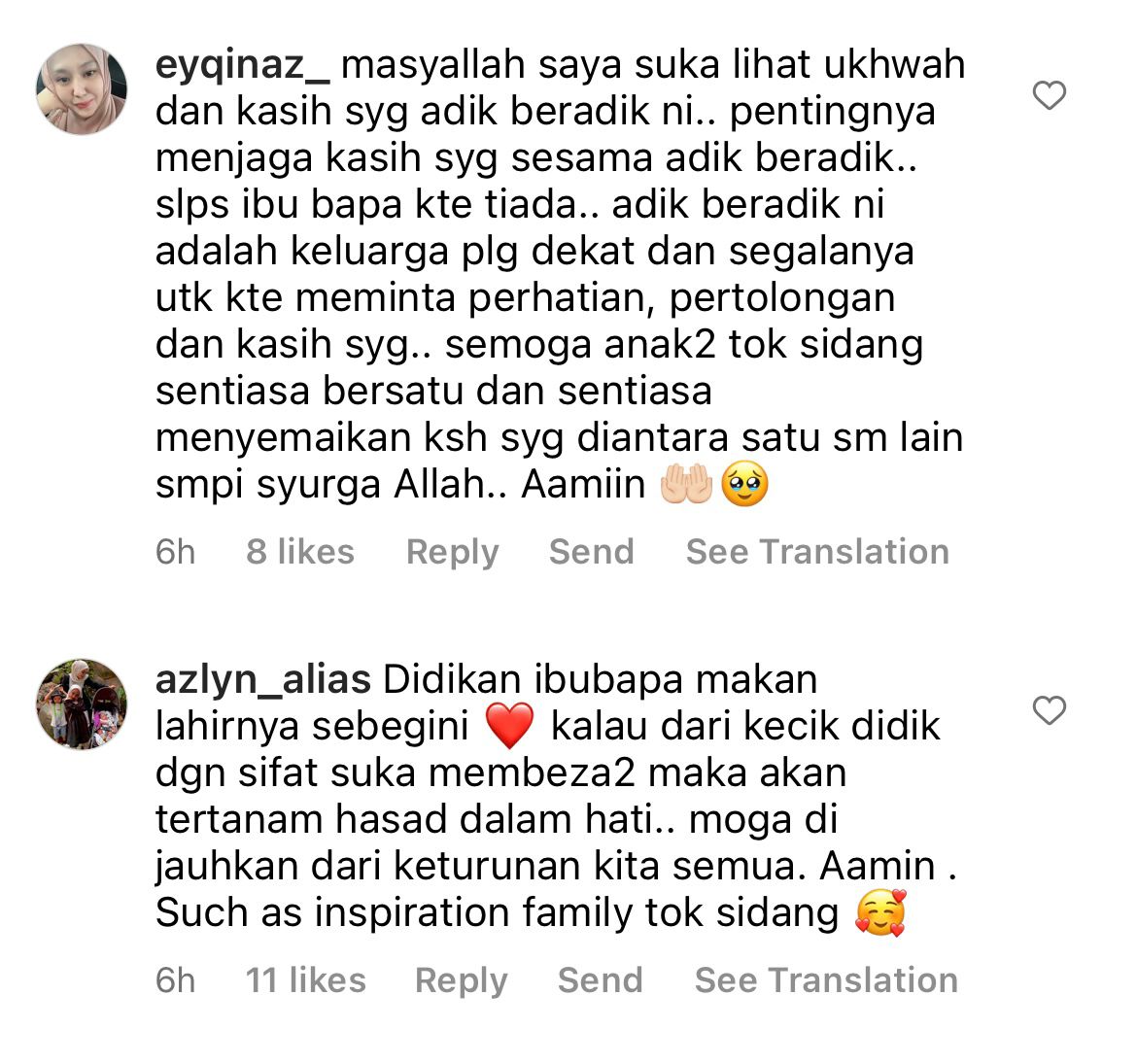
Task: Reply to eyqinaz_'s comment
Action: tap(453, 552)
